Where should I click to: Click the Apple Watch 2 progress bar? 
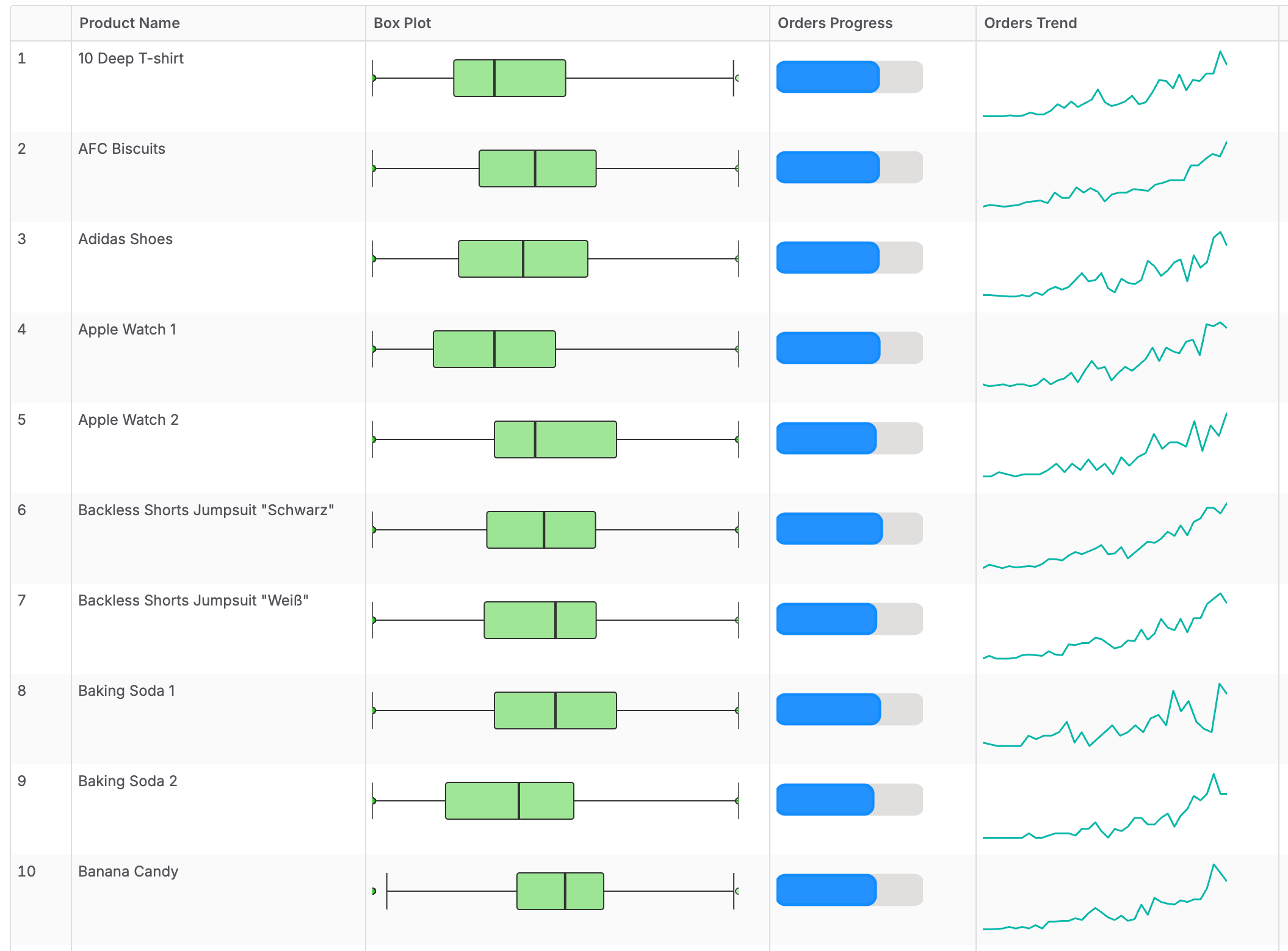849,438
